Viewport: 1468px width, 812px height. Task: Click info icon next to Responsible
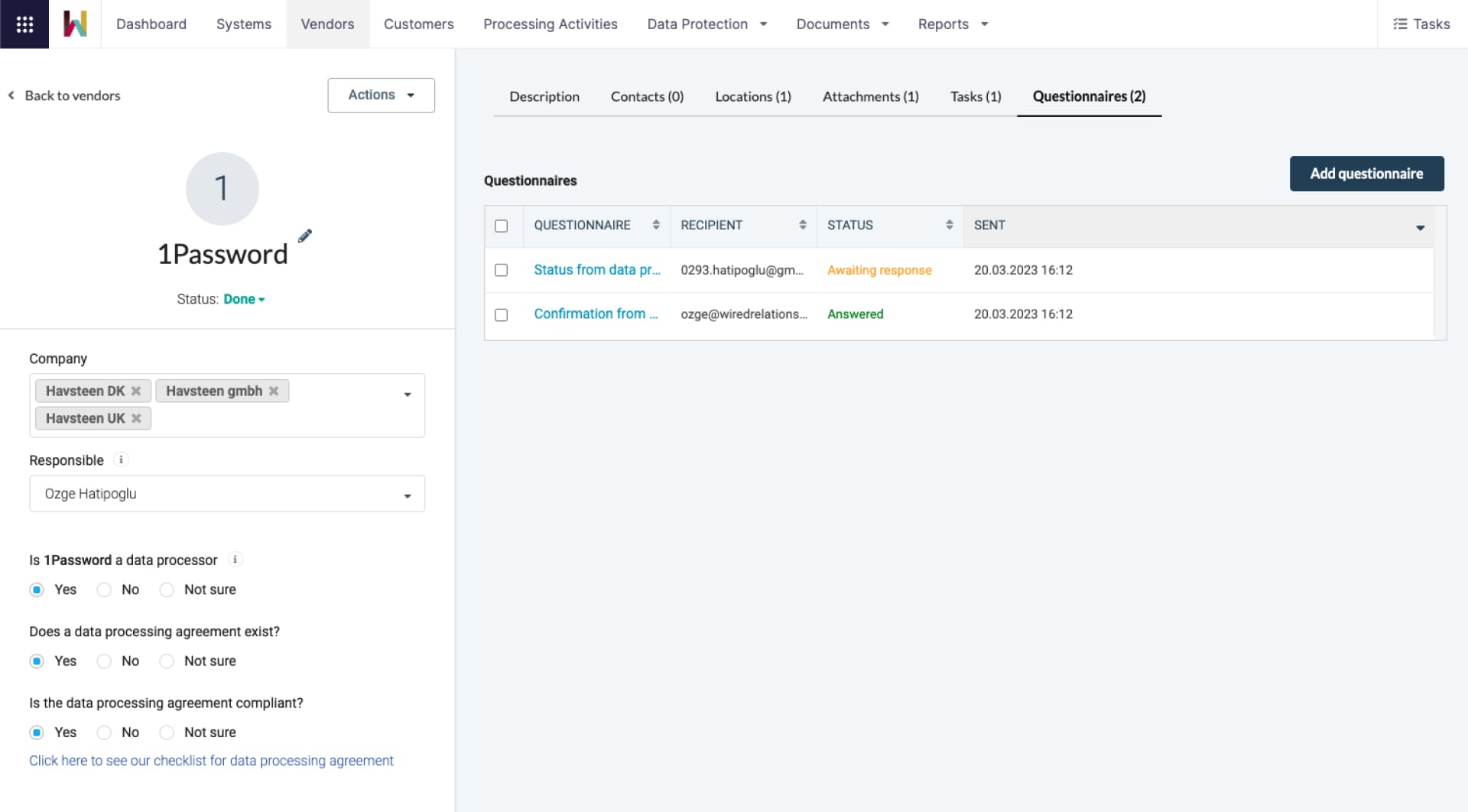(x=121, y=460)
